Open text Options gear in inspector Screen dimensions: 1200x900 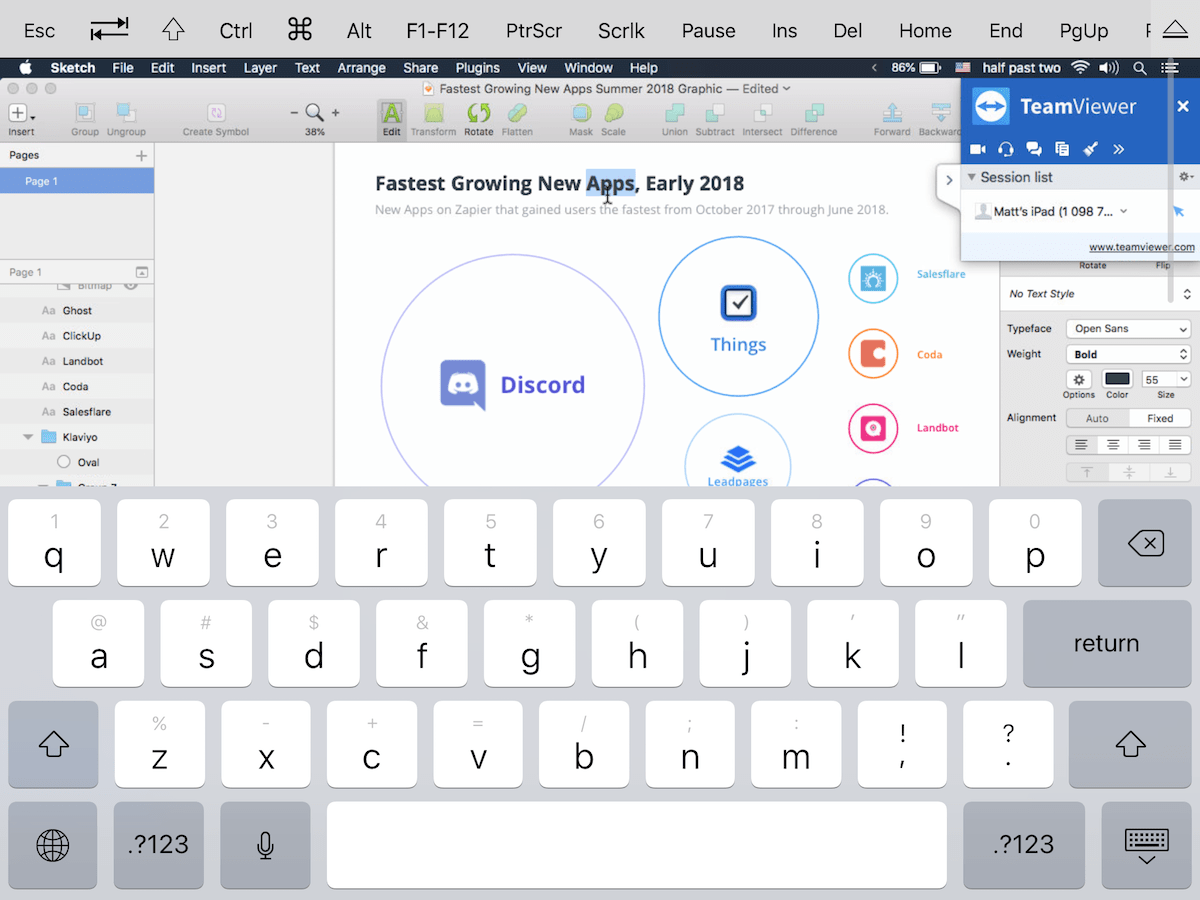point(1079,379)
